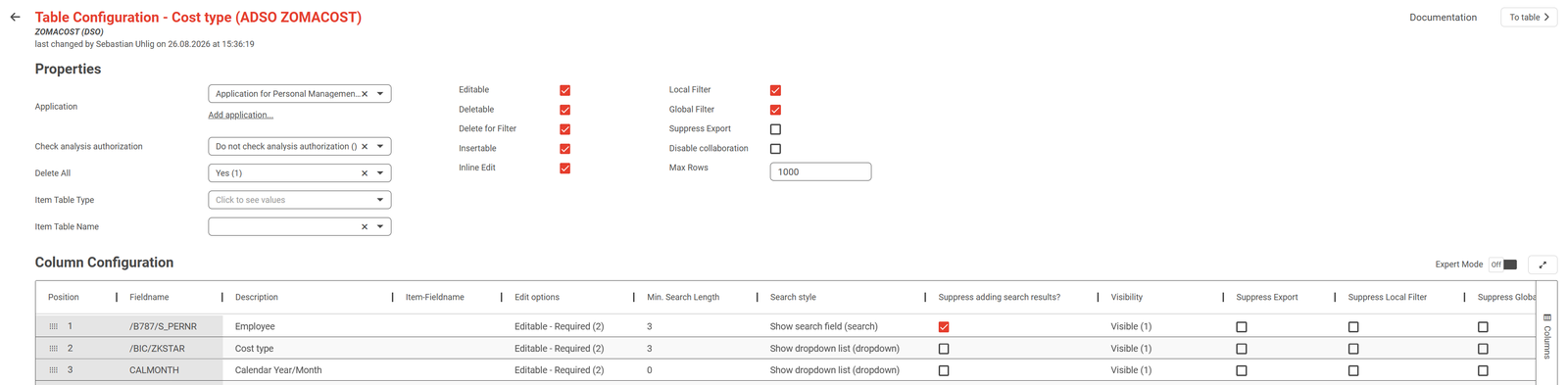Enable the Suppress Export property checkbox

pyautogui.click(x=775, y=129)
